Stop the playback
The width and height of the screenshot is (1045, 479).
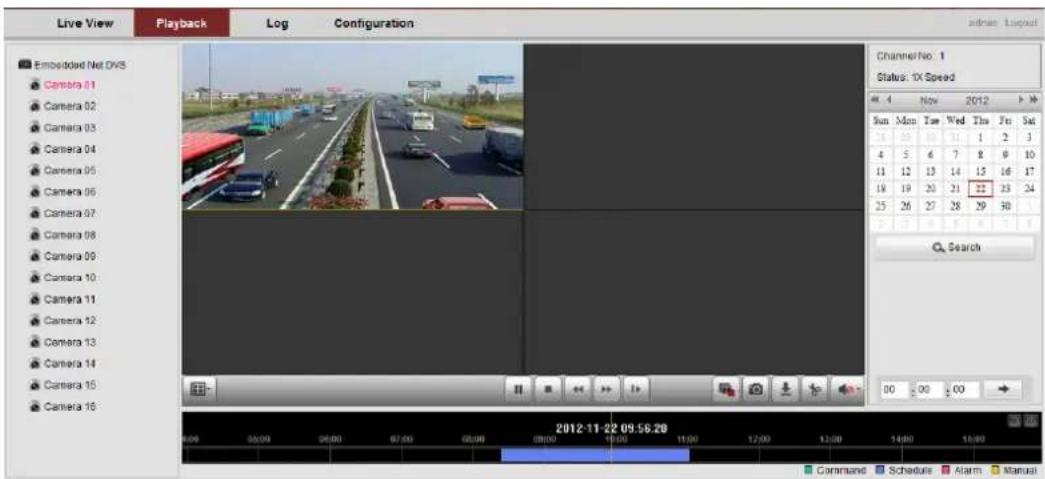pos(547,389)
